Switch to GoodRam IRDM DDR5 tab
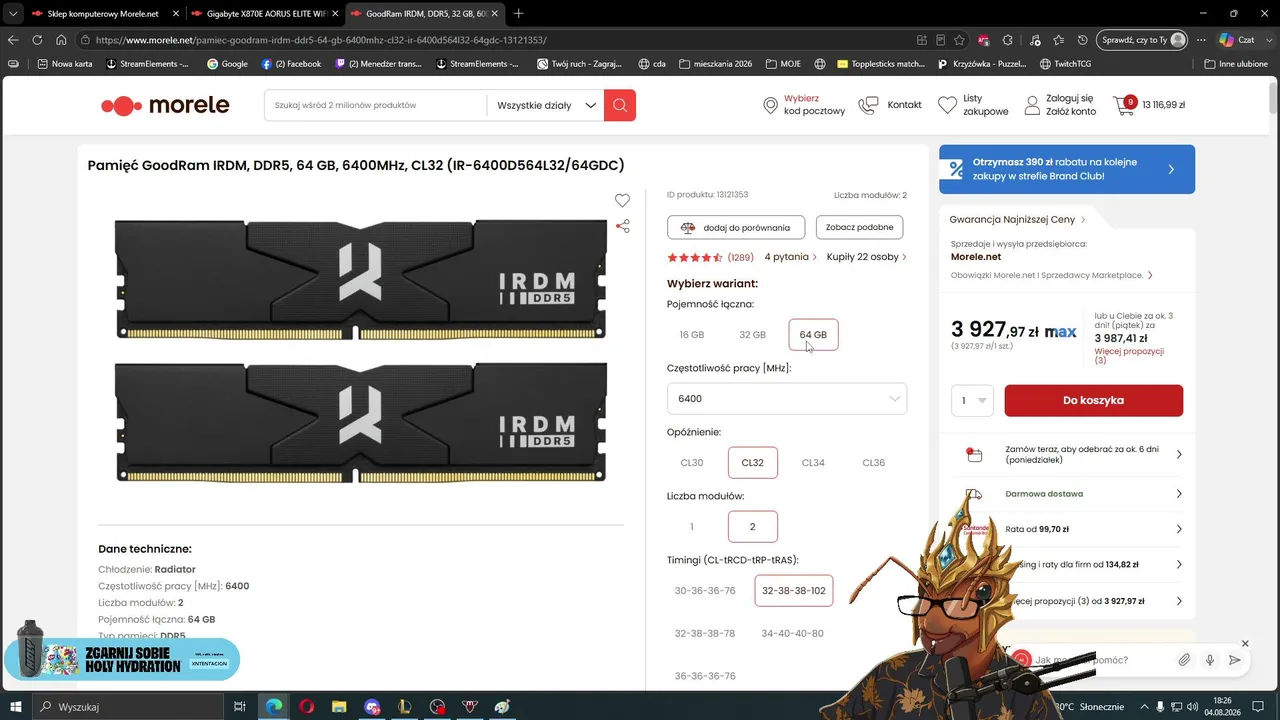Screen dimensions: 1280x720 [x=425, y=14]
